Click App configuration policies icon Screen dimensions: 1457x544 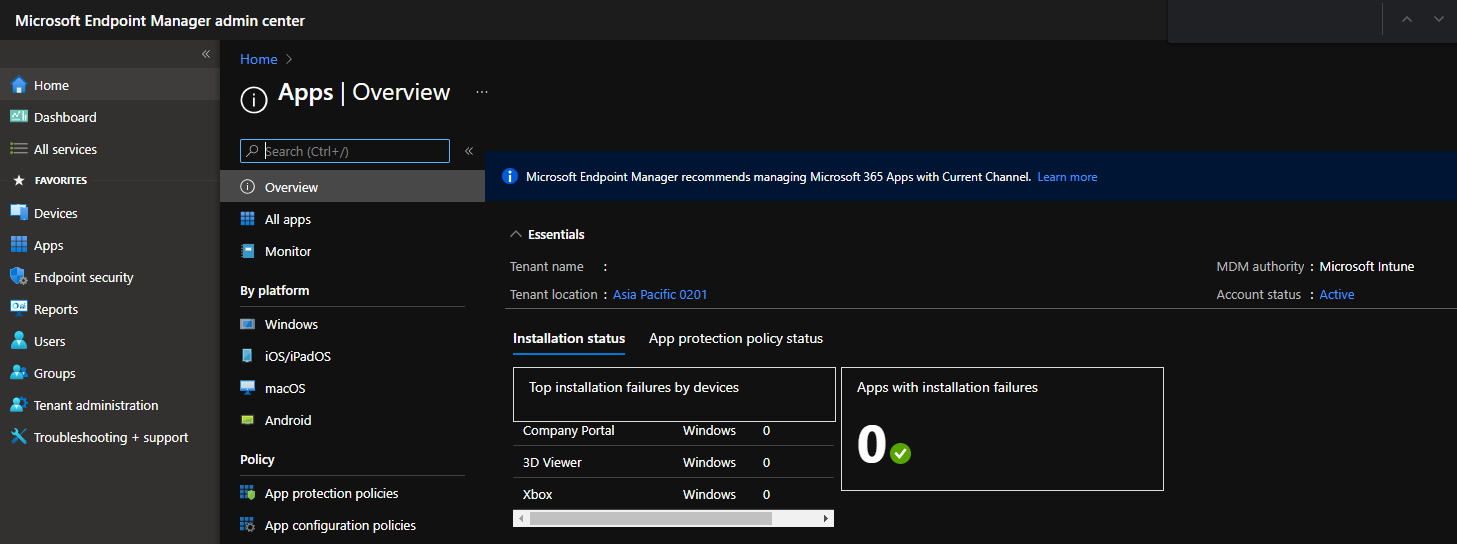coord(248,525)
